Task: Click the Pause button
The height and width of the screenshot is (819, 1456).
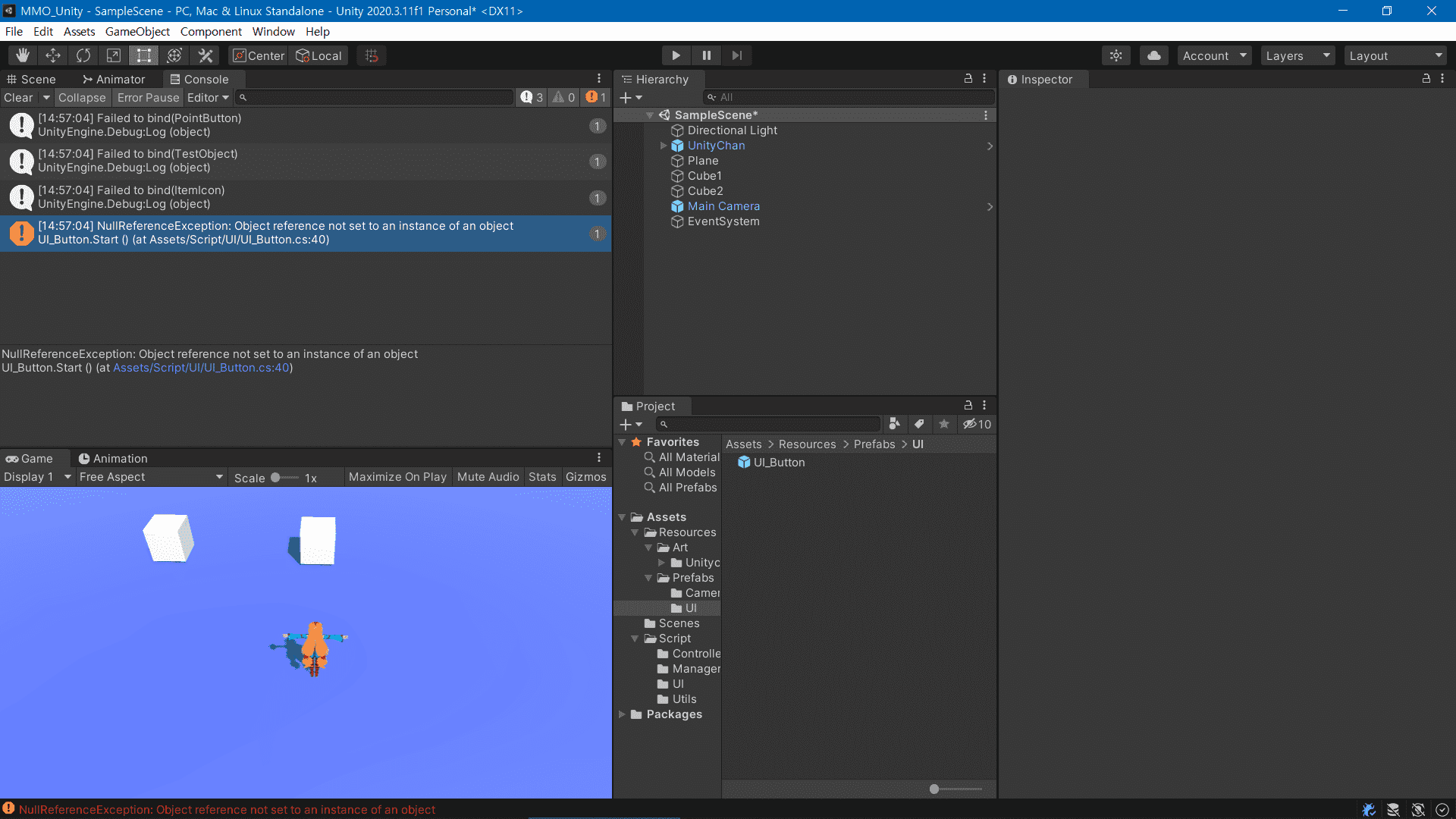Action: pos(707,55)
